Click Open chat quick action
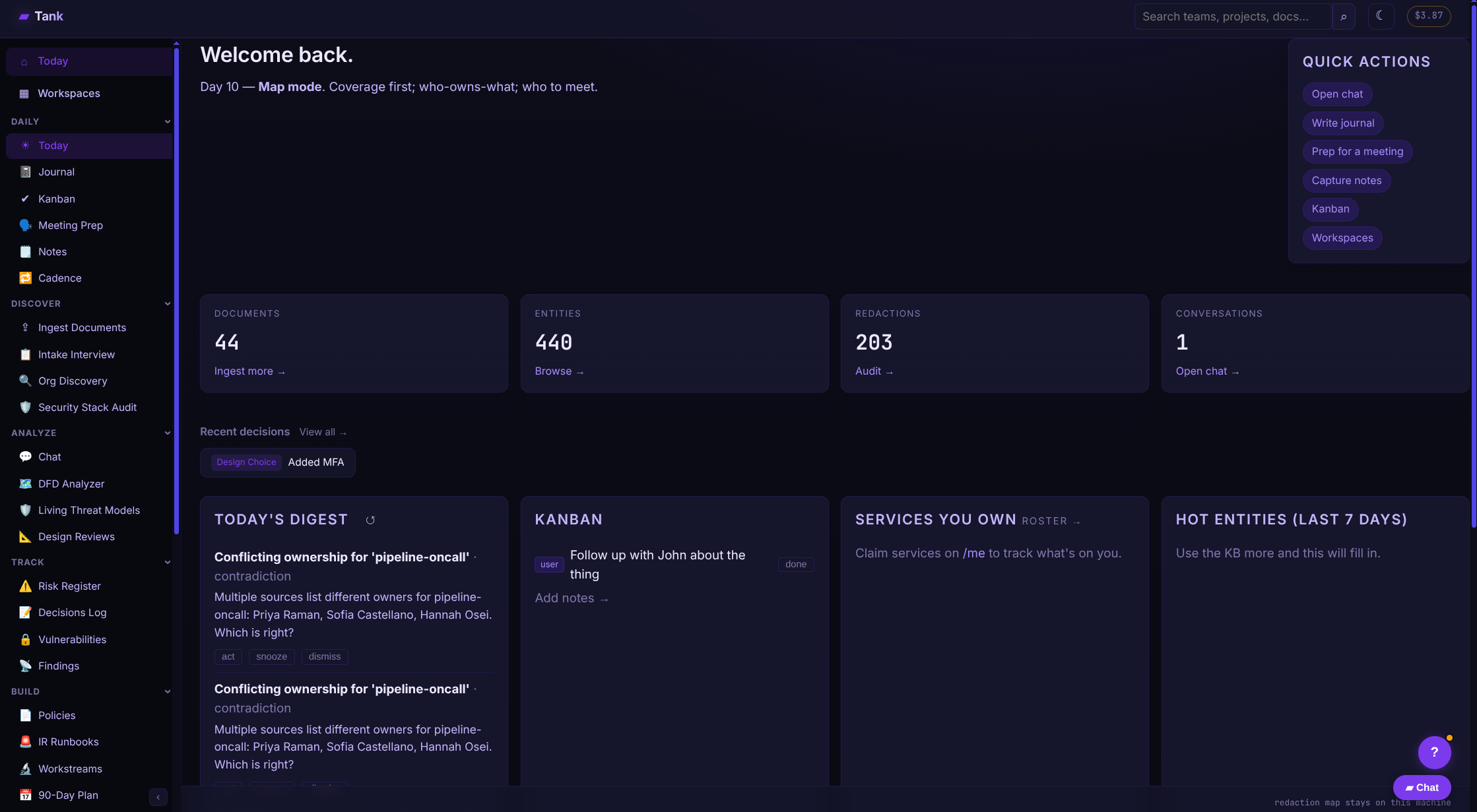The image size is (1477, 812). tap(1337, 94)
